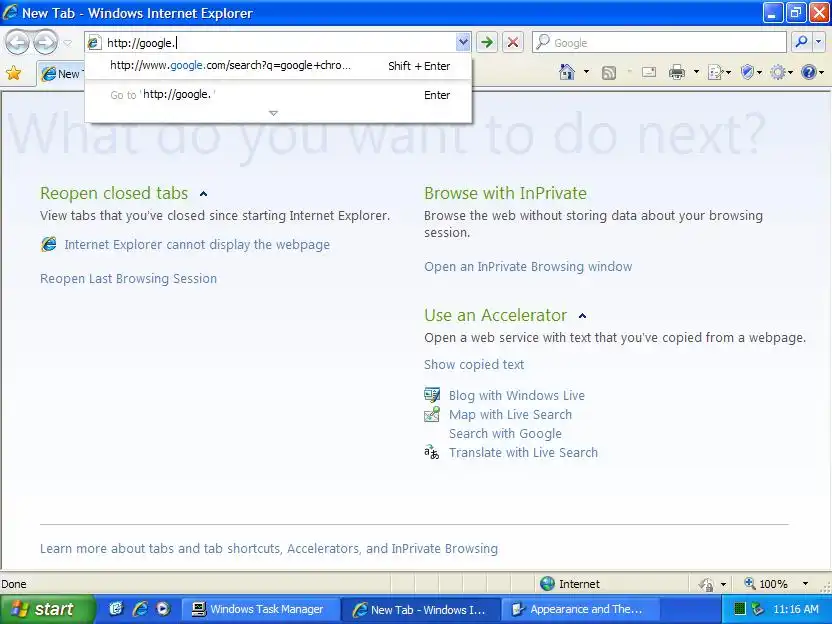Click the address bar page icon

(94, 42)
